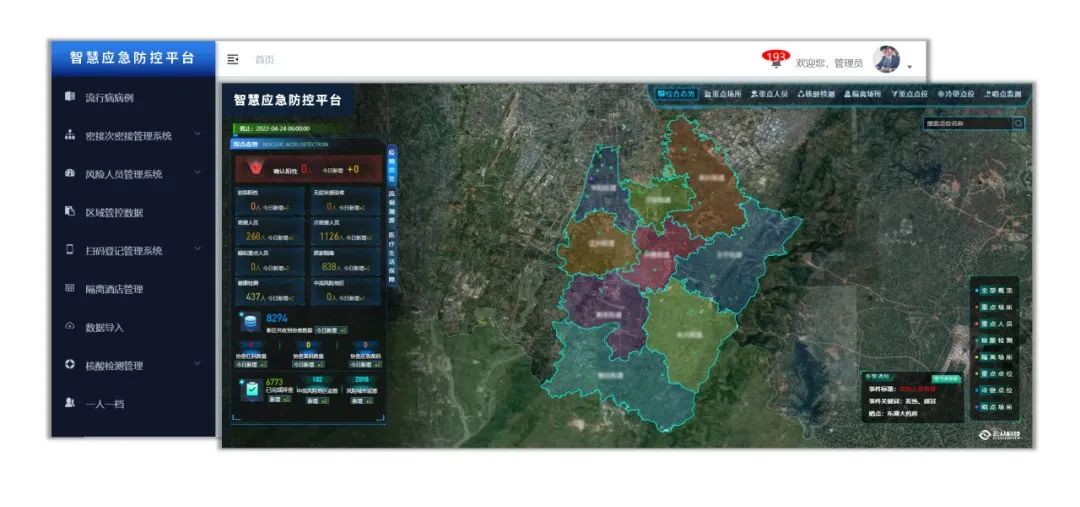Toggle 全部概览 in the map legend

click(995, 290)
